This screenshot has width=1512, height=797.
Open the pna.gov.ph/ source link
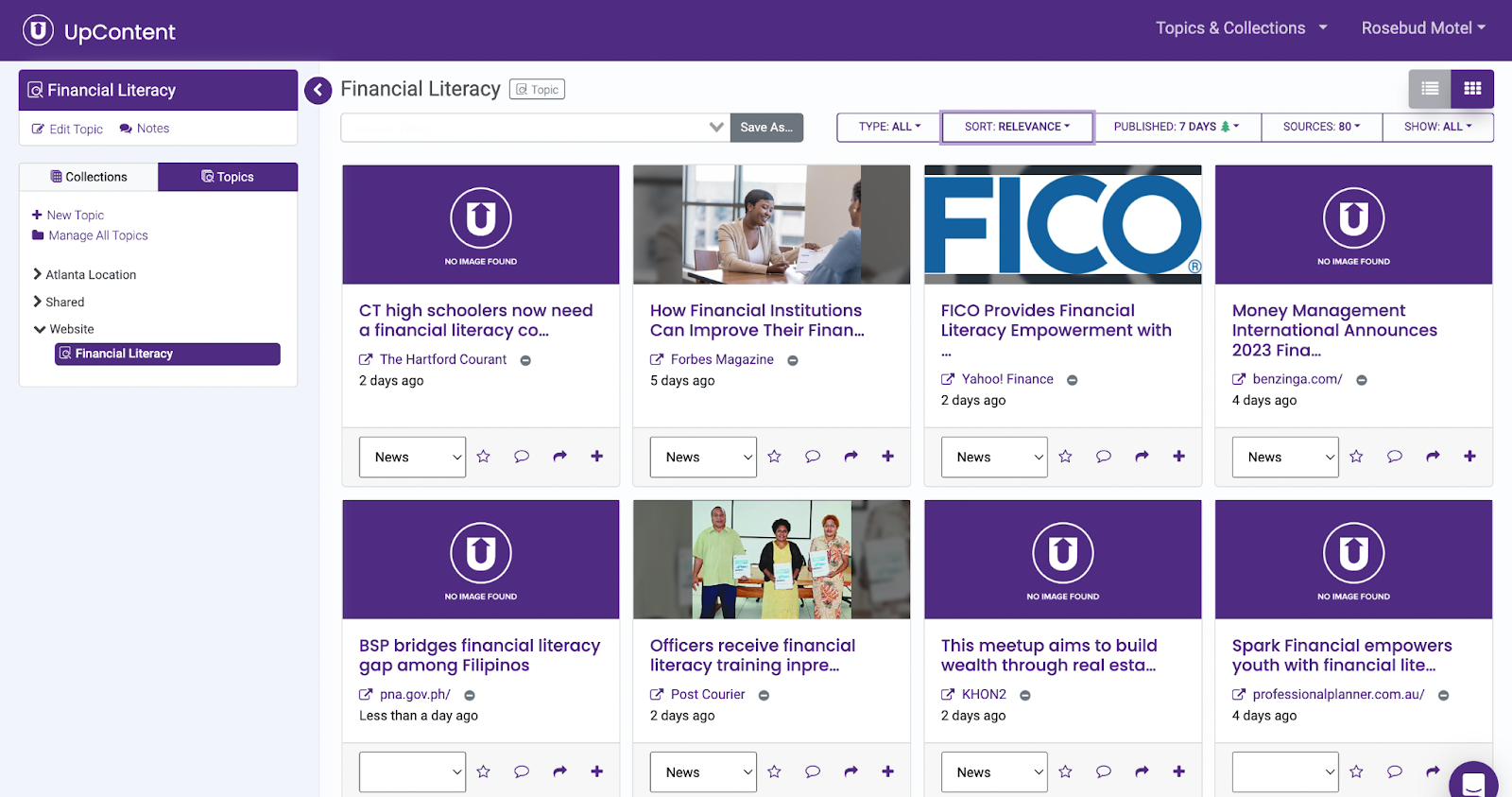[x=415, y=694]
